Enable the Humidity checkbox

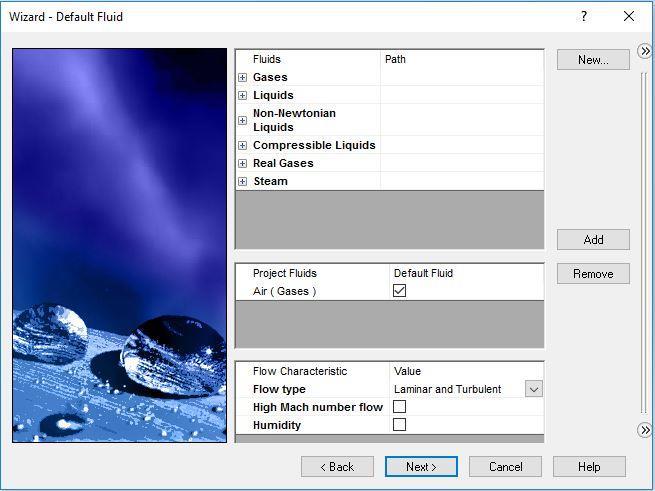click(x=399, y=425)
